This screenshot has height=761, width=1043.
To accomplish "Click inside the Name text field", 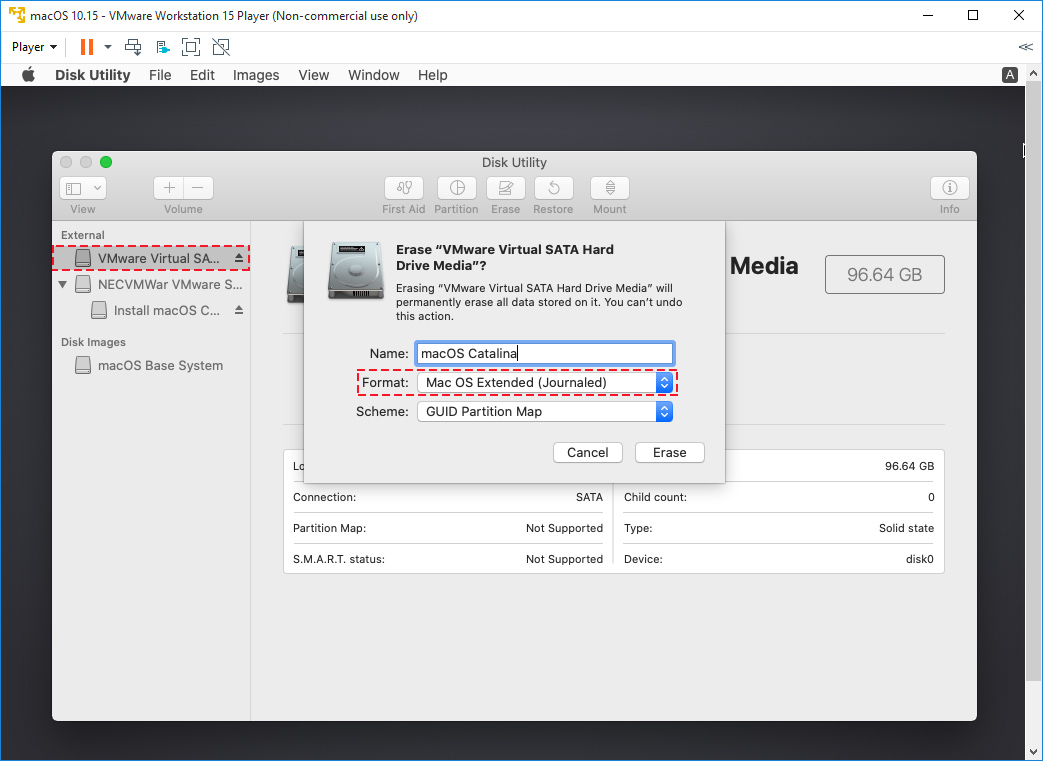I will 544,352.
